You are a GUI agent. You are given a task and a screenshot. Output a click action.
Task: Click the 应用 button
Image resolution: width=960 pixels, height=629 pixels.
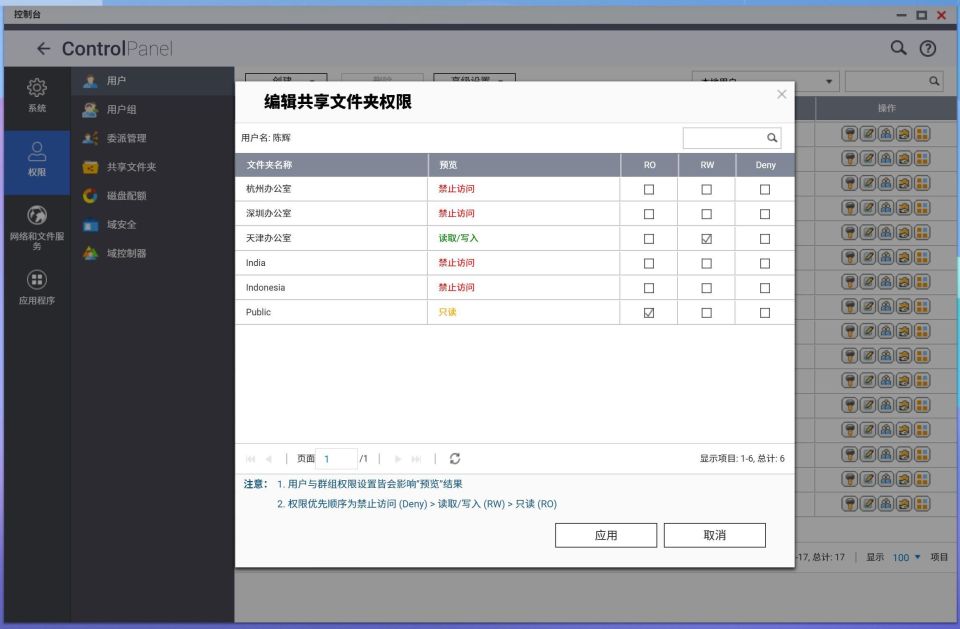click(x=606, y=535)
